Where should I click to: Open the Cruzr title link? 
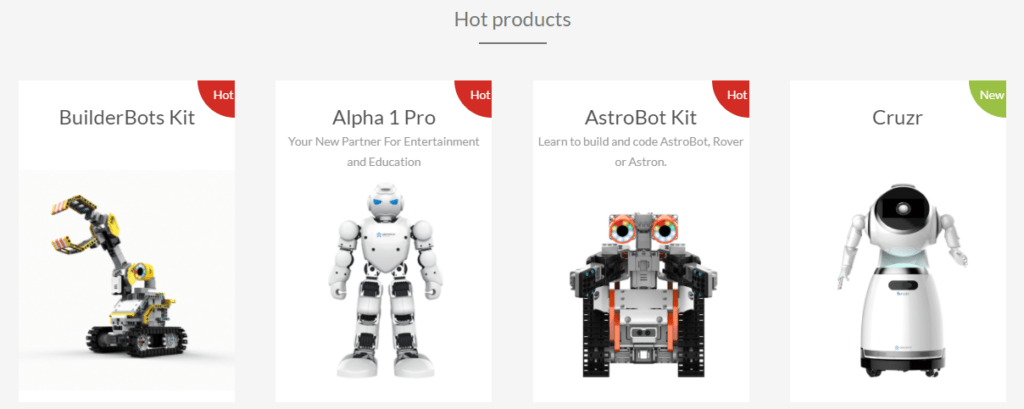(x=898, y=118)
